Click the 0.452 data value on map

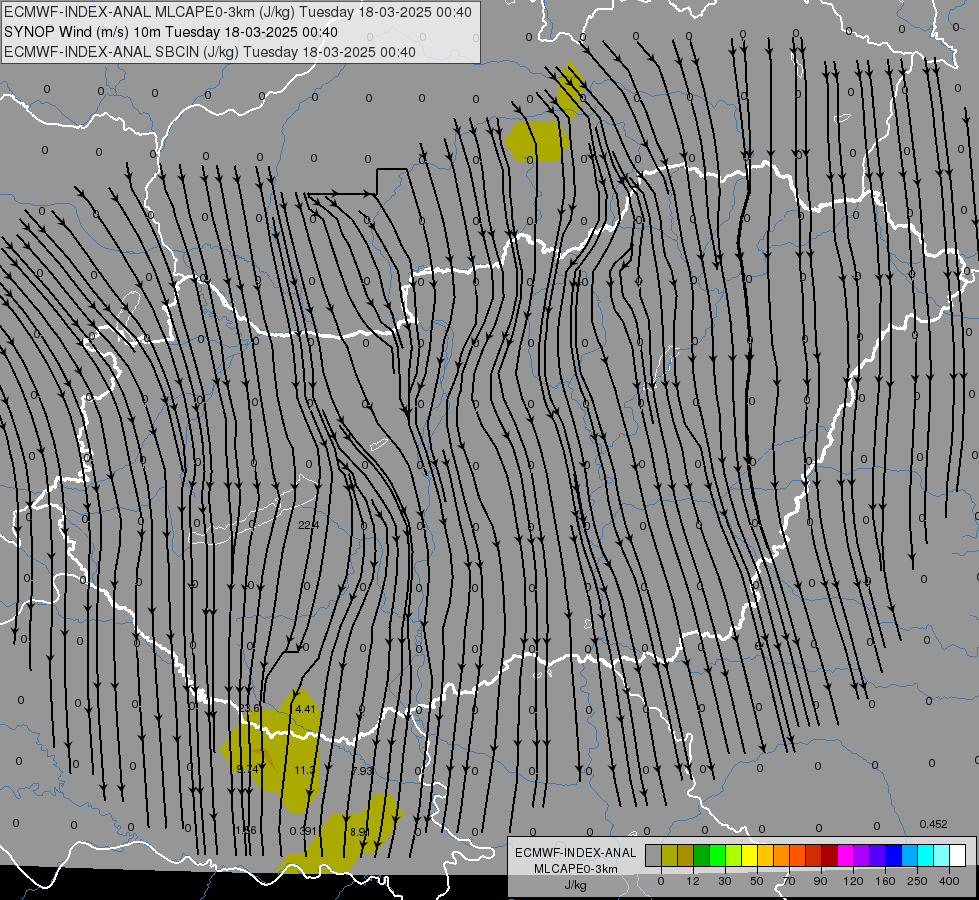[x=933, y=824]
